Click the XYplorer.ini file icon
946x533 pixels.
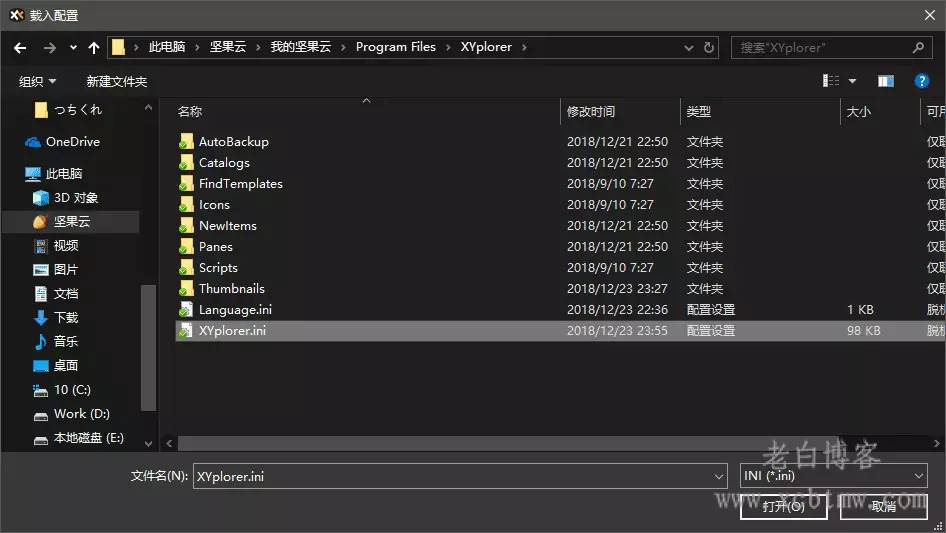click(186, 331)
